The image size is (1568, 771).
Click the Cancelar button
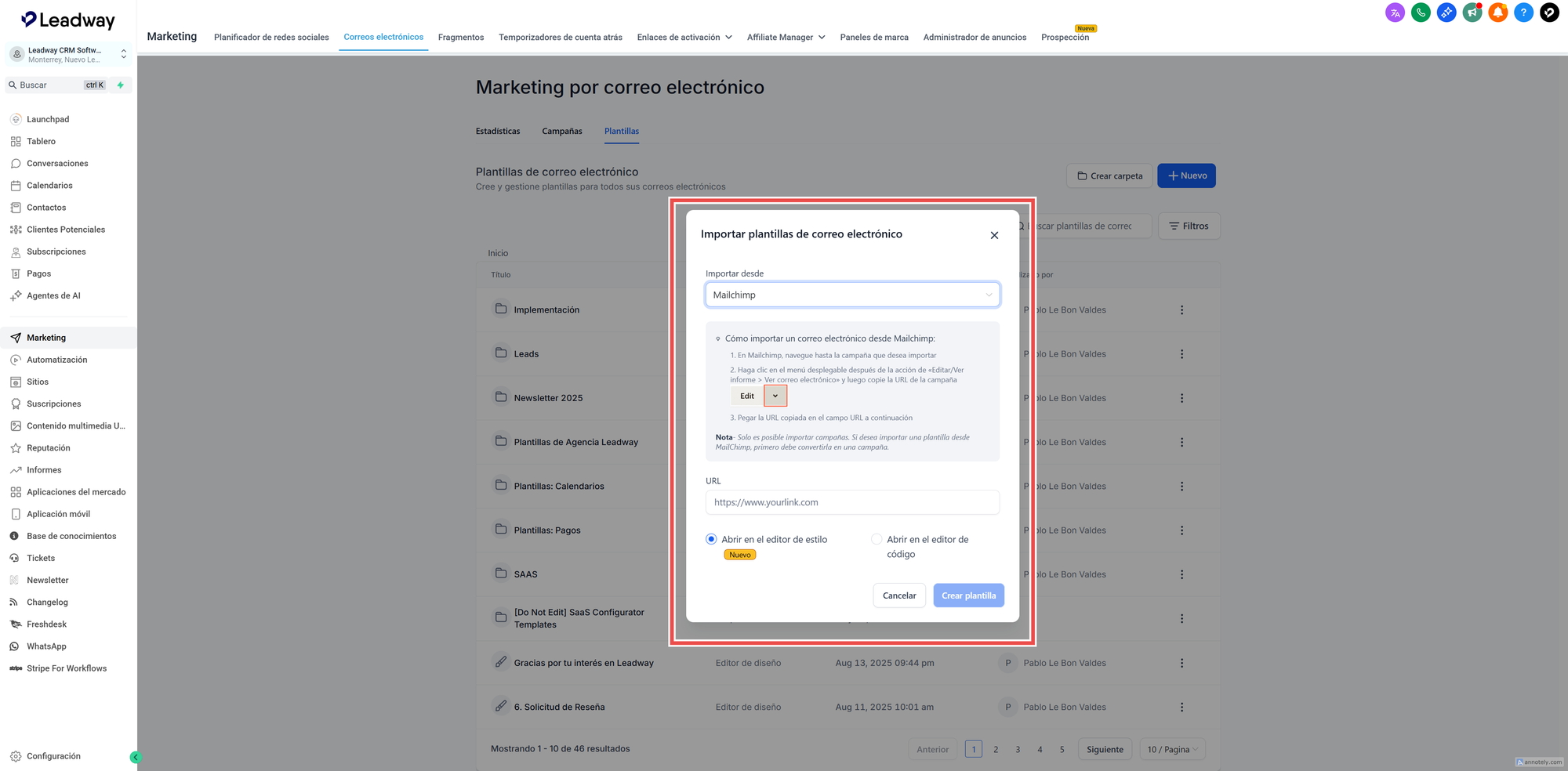click(x=899, y=595)
